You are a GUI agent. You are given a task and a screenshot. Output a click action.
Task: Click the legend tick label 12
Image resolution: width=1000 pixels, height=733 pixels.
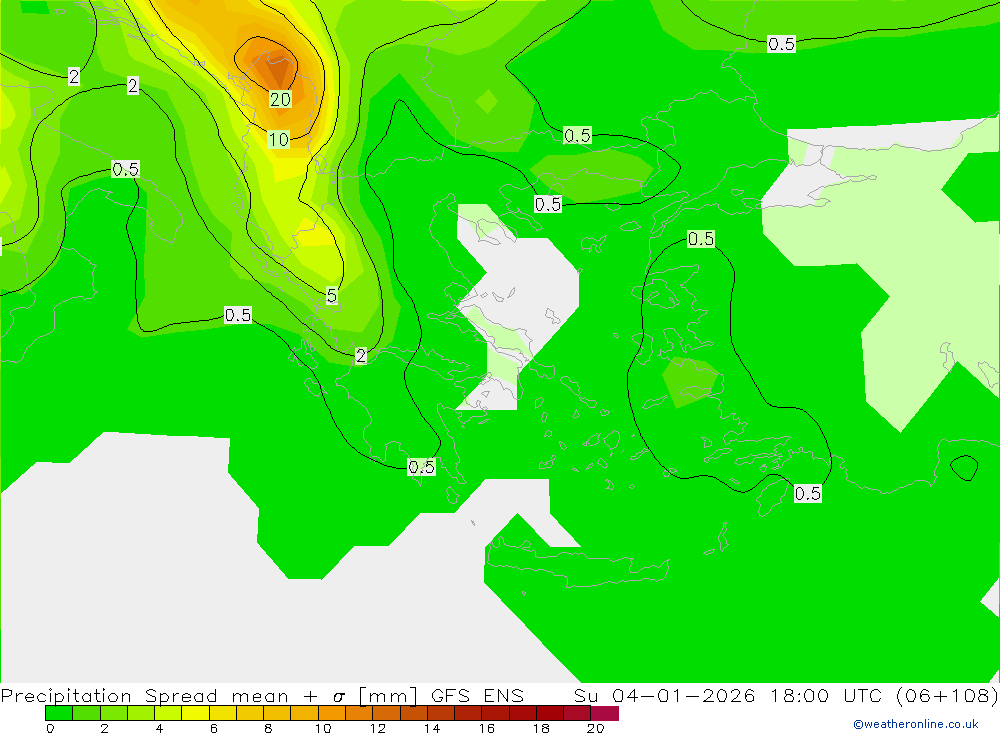point(378,728)
